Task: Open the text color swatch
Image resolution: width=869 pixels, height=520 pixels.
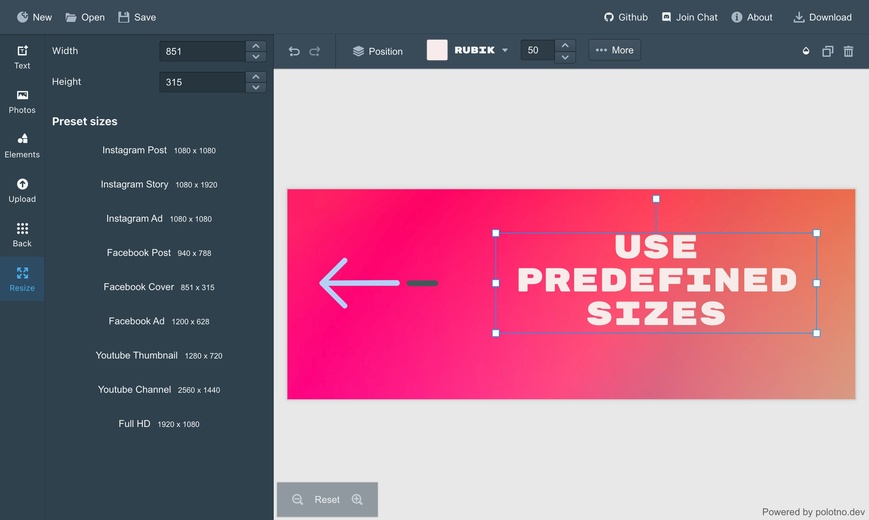Action: [437, 50]
